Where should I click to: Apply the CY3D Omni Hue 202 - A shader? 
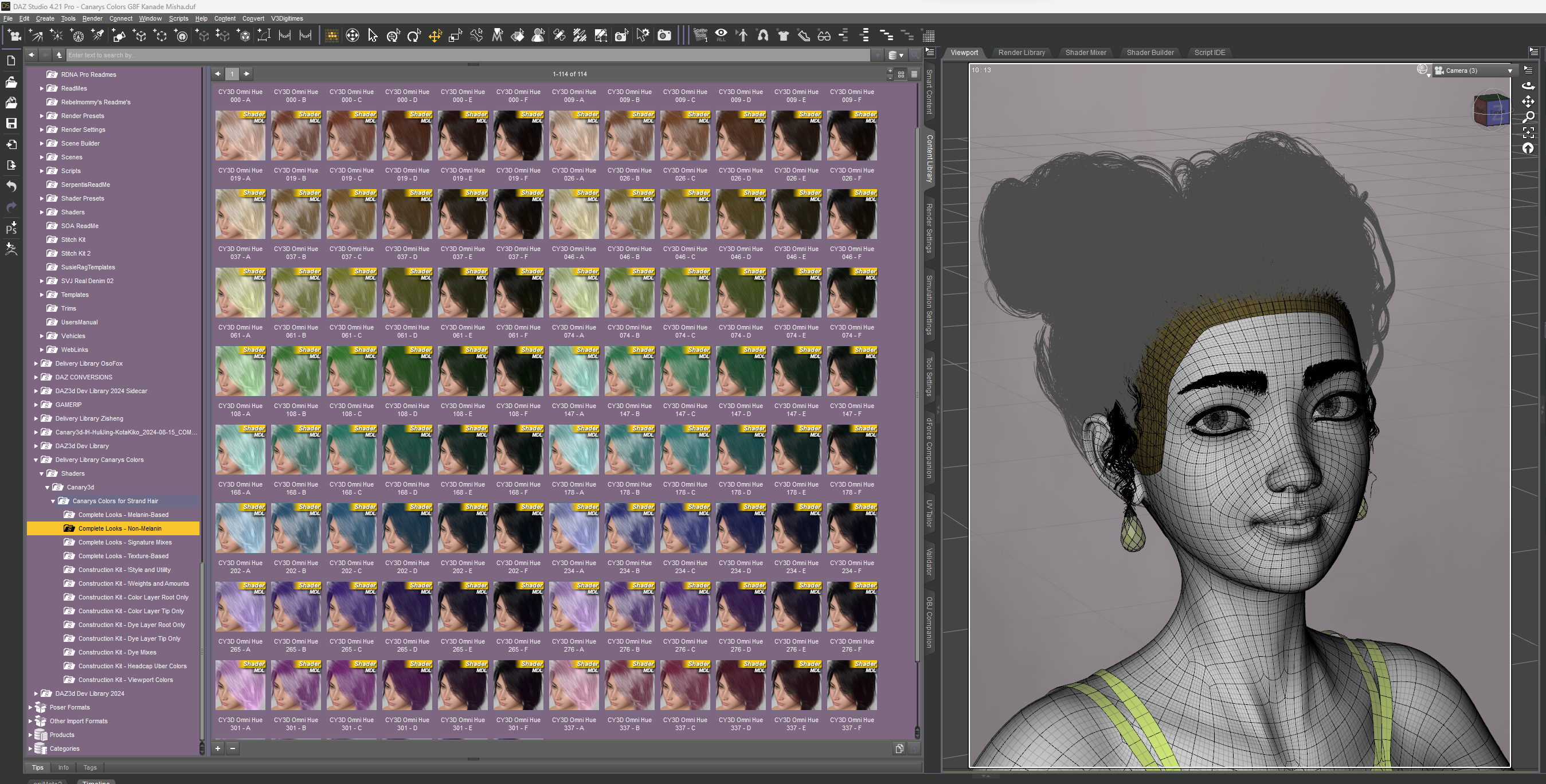click(x=240, y=528)
